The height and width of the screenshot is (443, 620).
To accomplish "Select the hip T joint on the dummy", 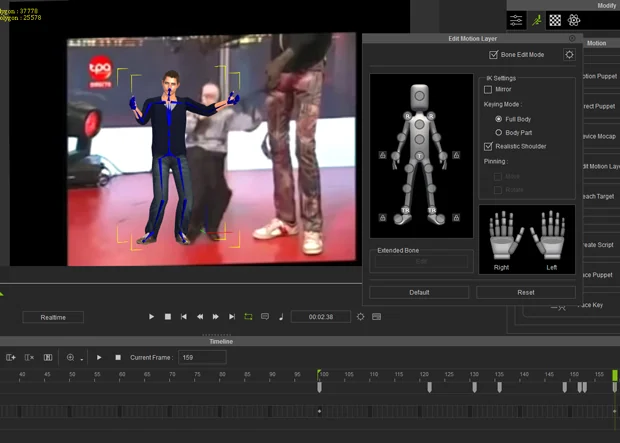I will pos(420,156).
